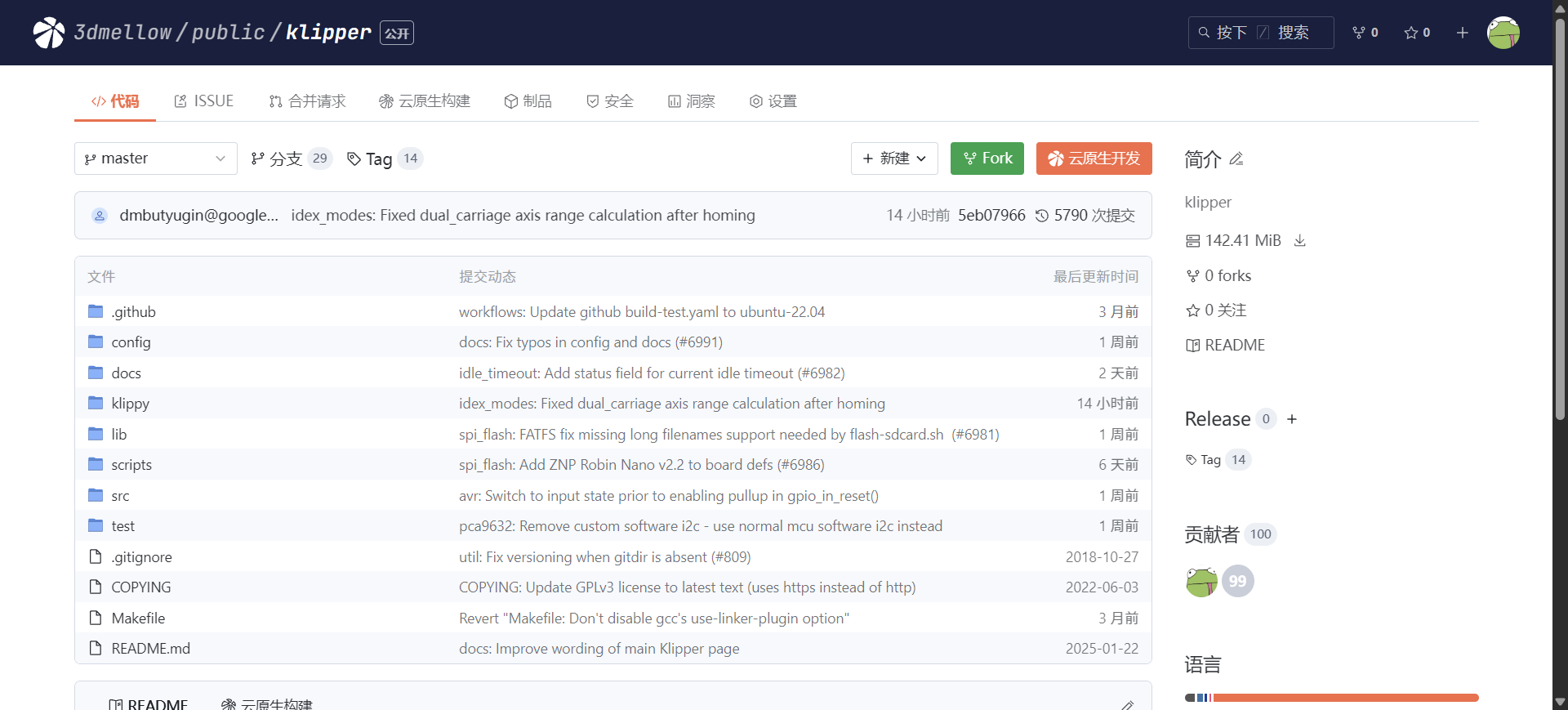1568x710 pixels.
Task: Open the 制品 tab
Action: 528,101
